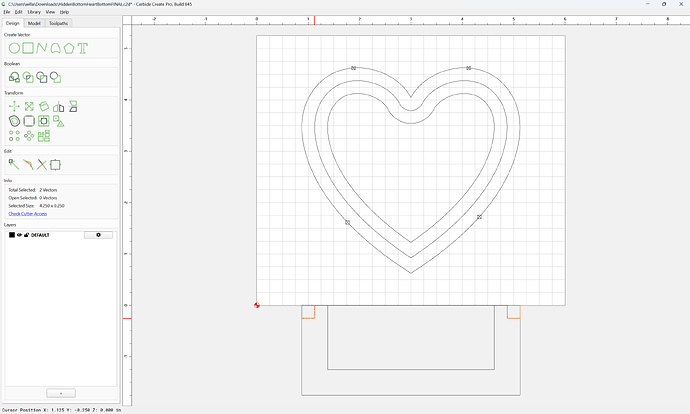Switch to the Model tab

34,23
